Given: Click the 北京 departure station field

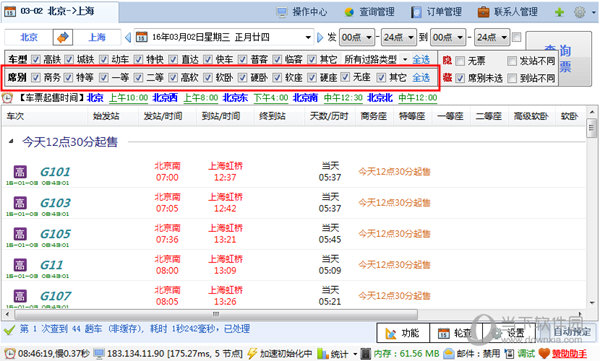Looking at the screenshot, I should (x=29, y=37).
